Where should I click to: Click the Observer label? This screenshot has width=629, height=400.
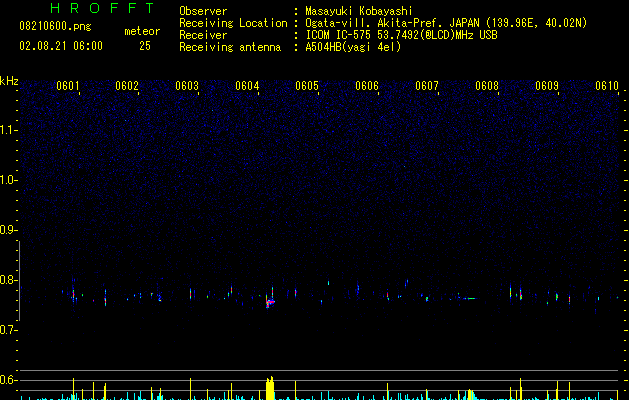coord(203,11)
